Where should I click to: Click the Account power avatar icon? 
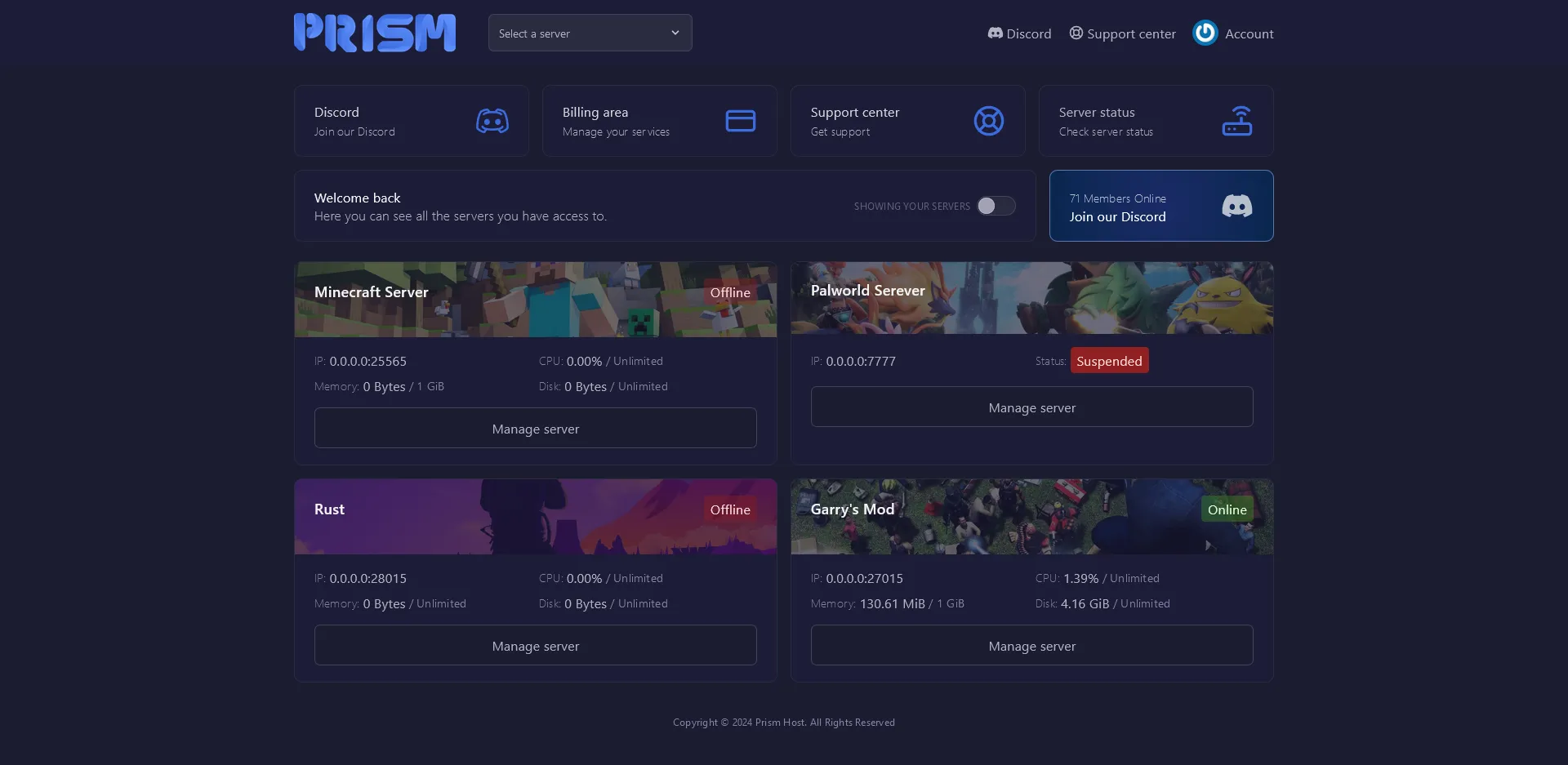pos(1205,33)
